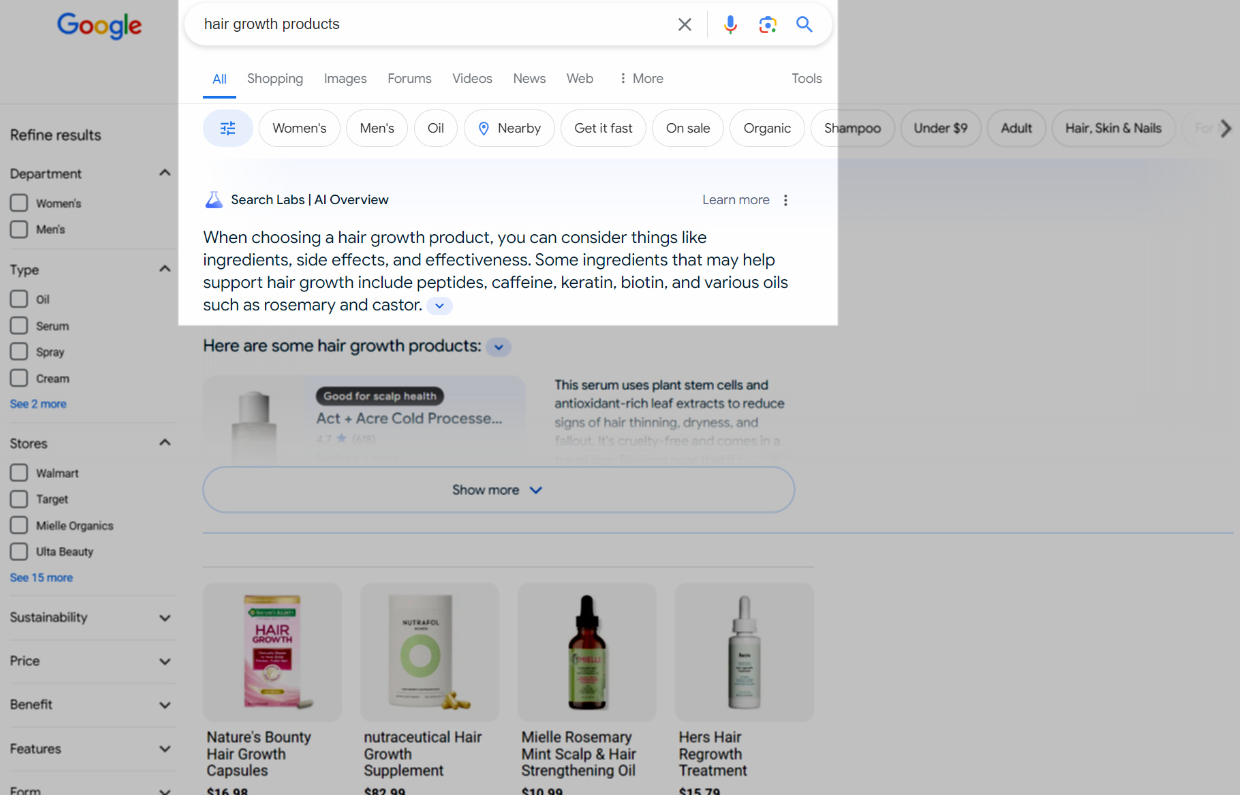Open the Web tab
Viewport: 1240px width, 795px height.
point(580,78)
